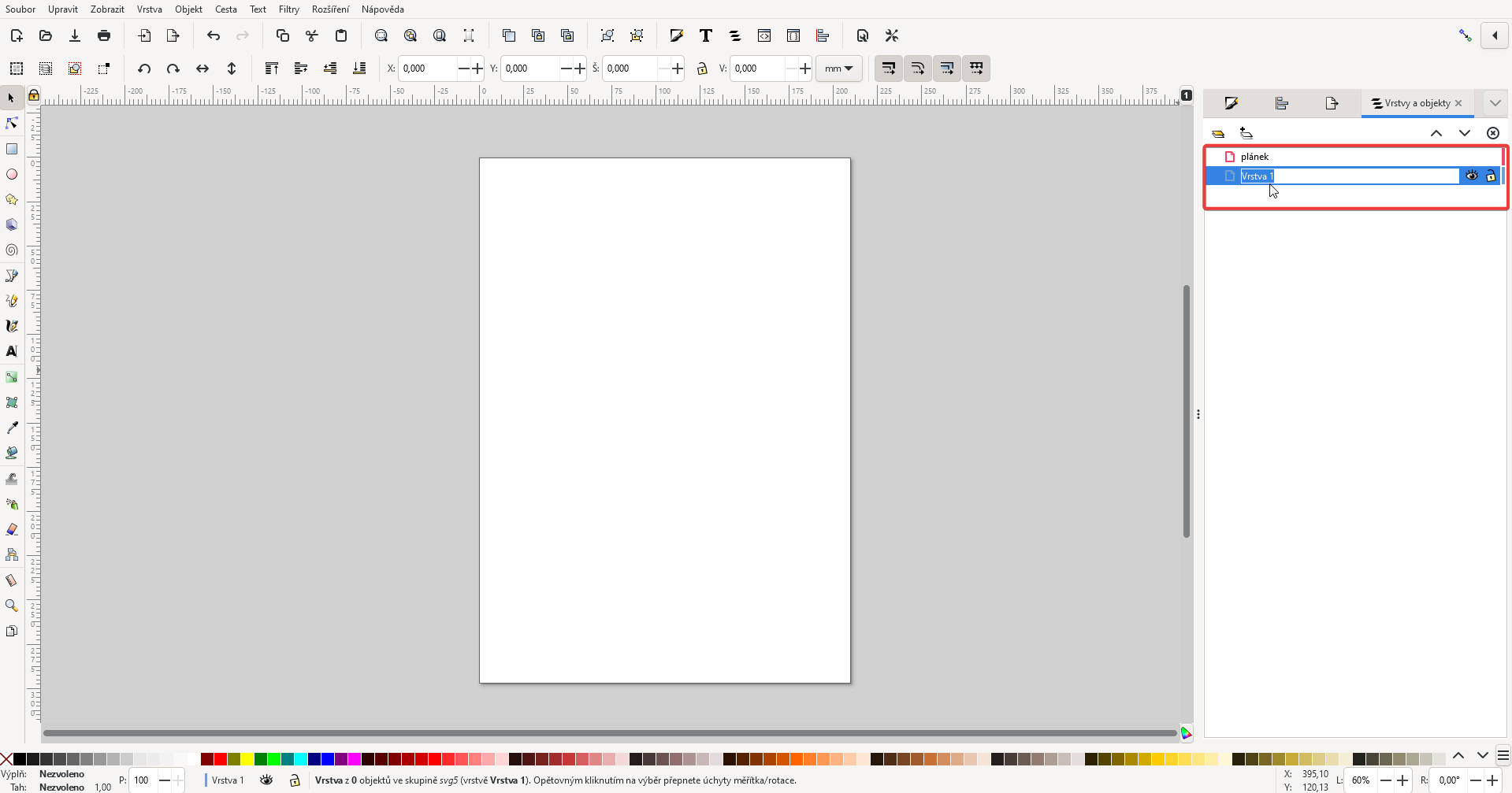Lock Vrstva 1 with the padlock toggle
This screenshot has width=1512, height=793.
point(1492,175)
